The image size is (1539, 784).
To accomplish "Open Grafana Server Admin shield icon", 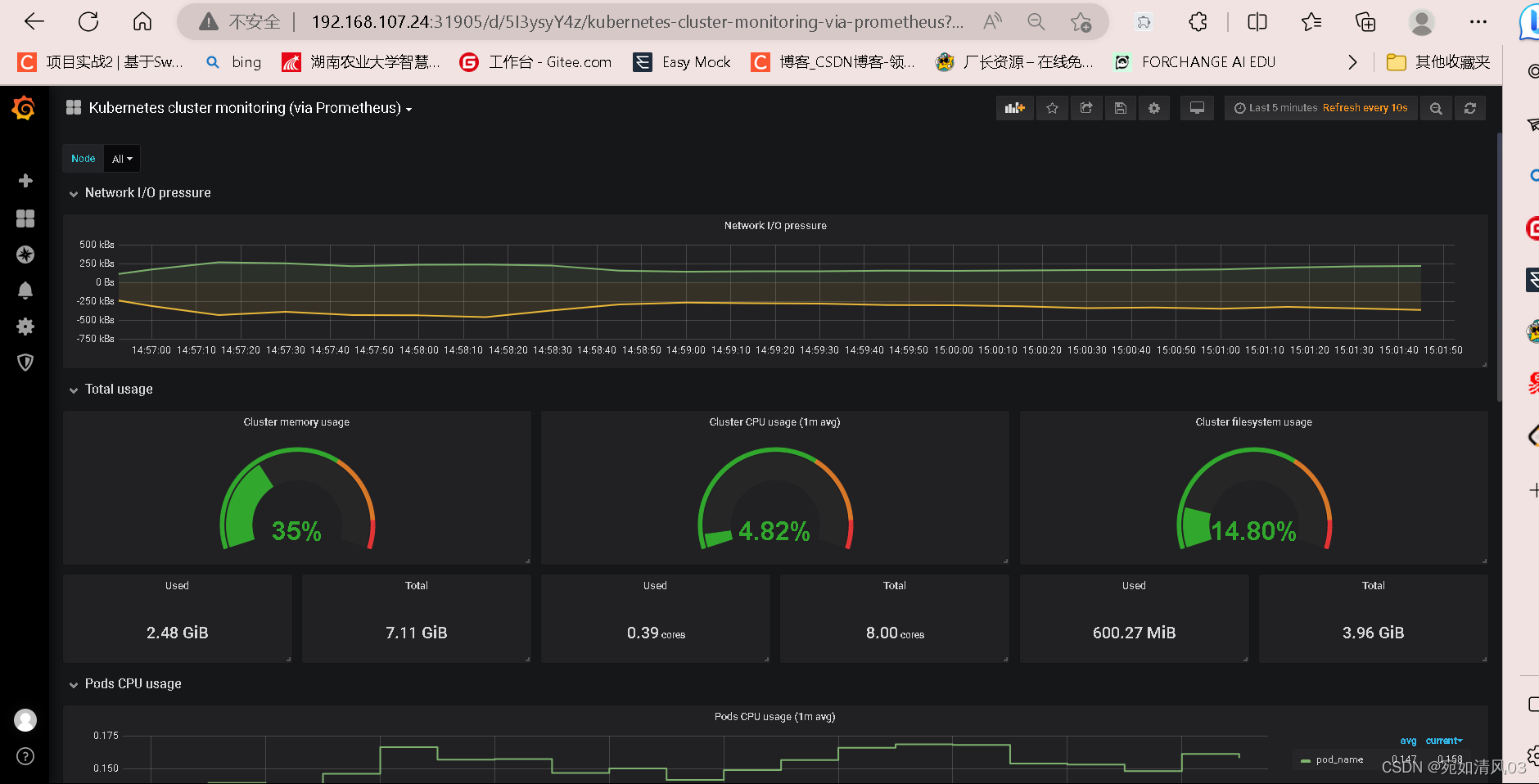I will tap(25, 363).
